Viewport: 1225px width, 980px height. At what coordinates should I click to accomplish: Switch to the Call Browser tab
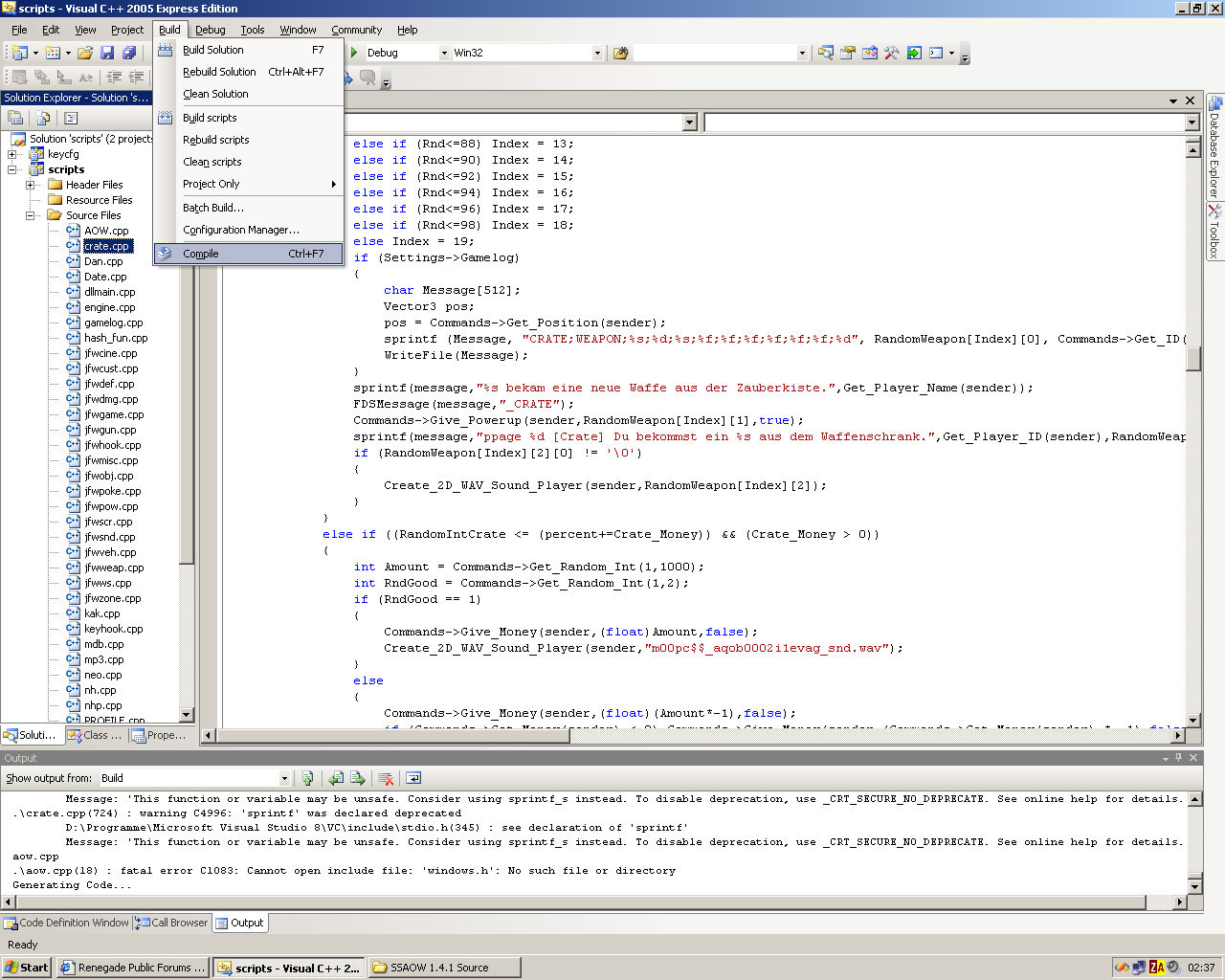pyautogui.click(x=172, y=923)
